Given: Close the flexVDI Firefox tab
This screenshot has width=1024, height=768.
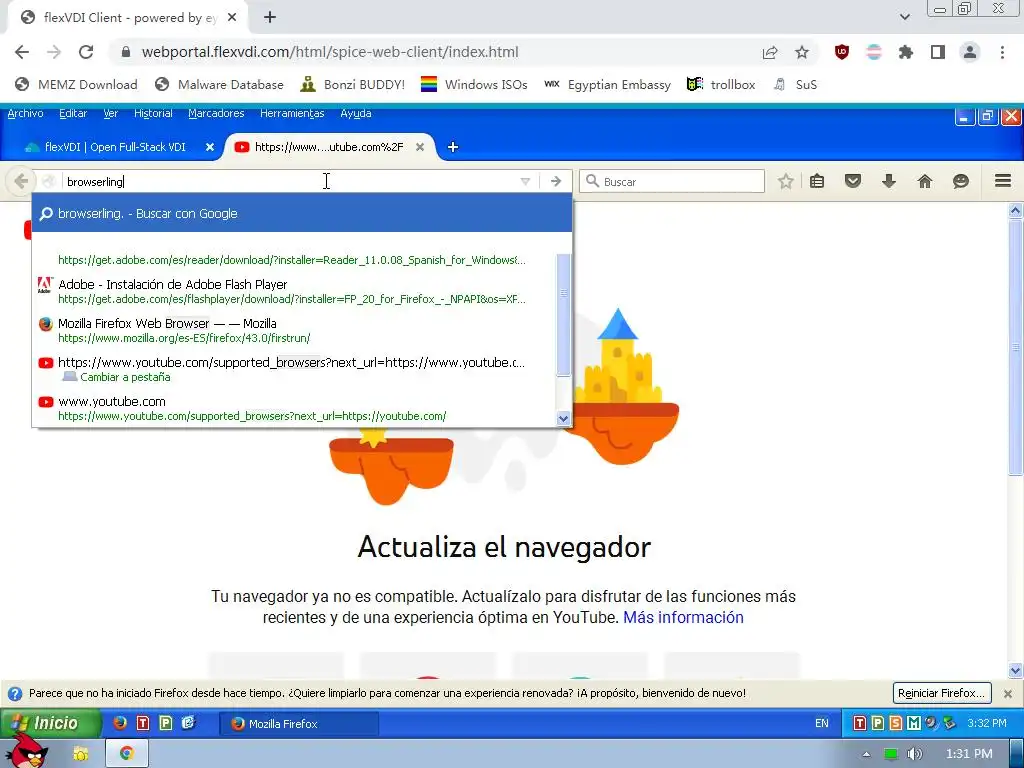Looking at the screenshot, I should click(x=210, y=148).
